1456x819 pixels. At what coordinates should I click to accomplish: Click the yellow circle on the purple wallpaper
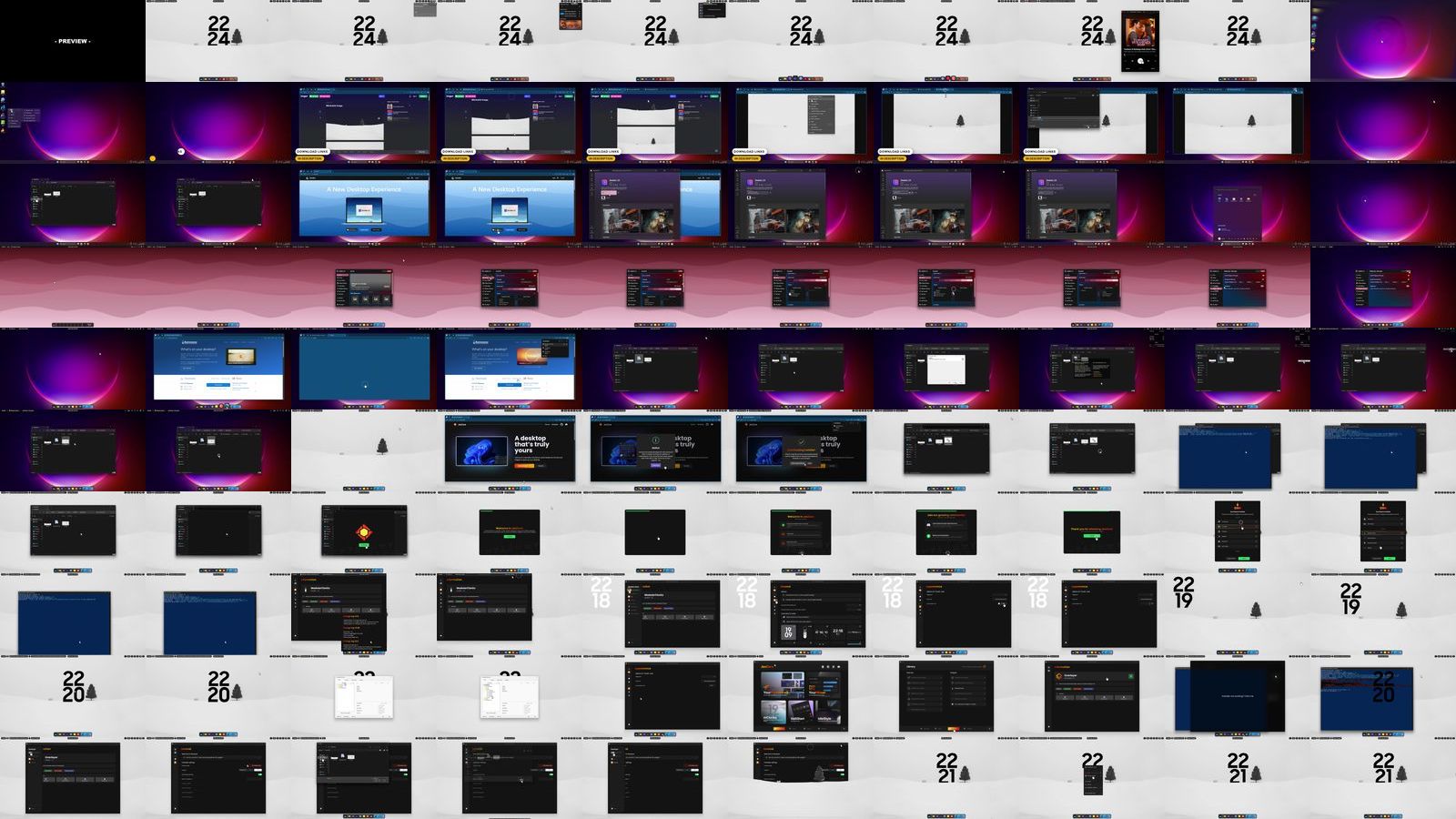tap(153, 158)
